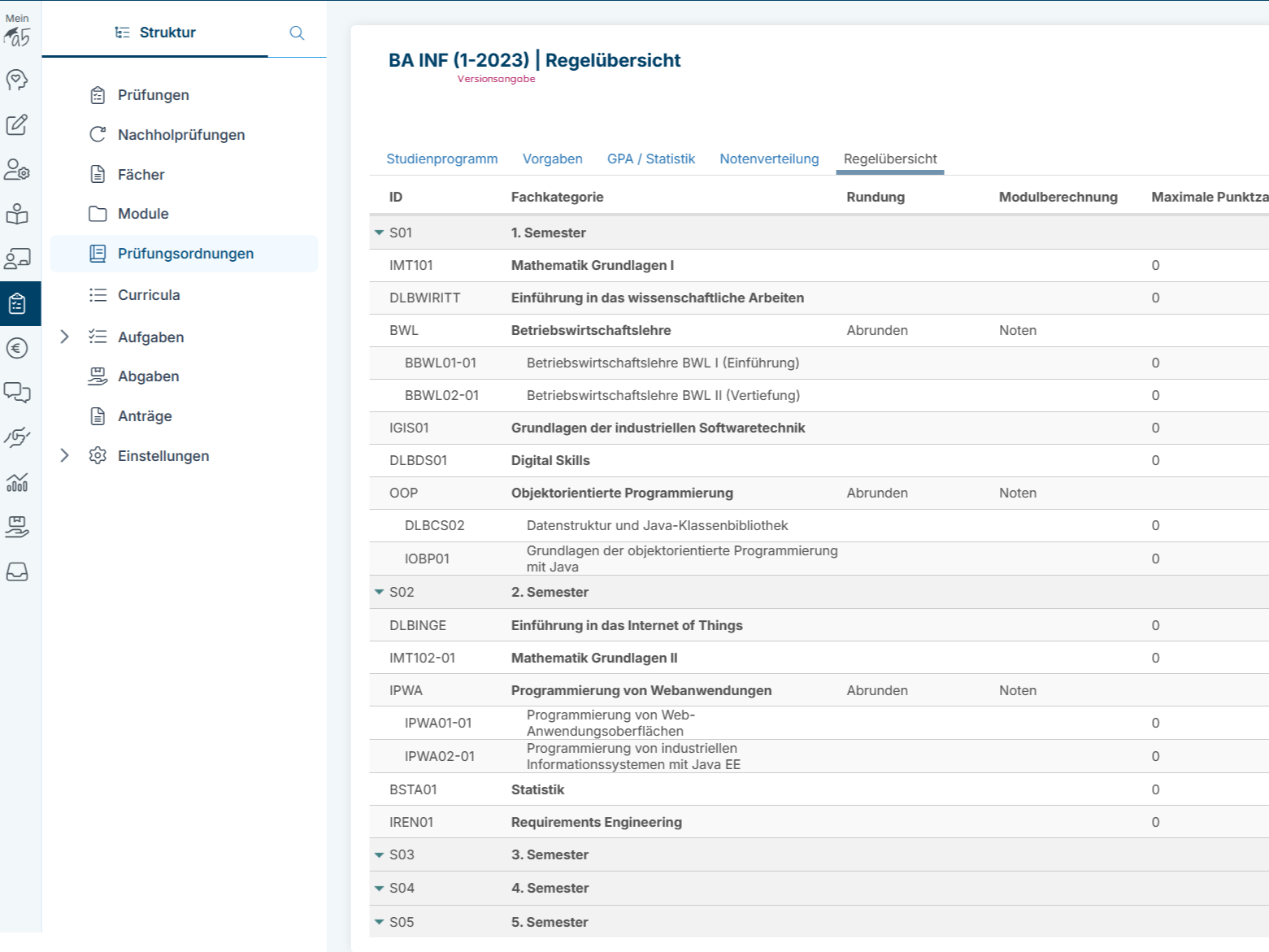Expand the Einstellungen entry
The image size is (1269, 952).
click(65, 456)
